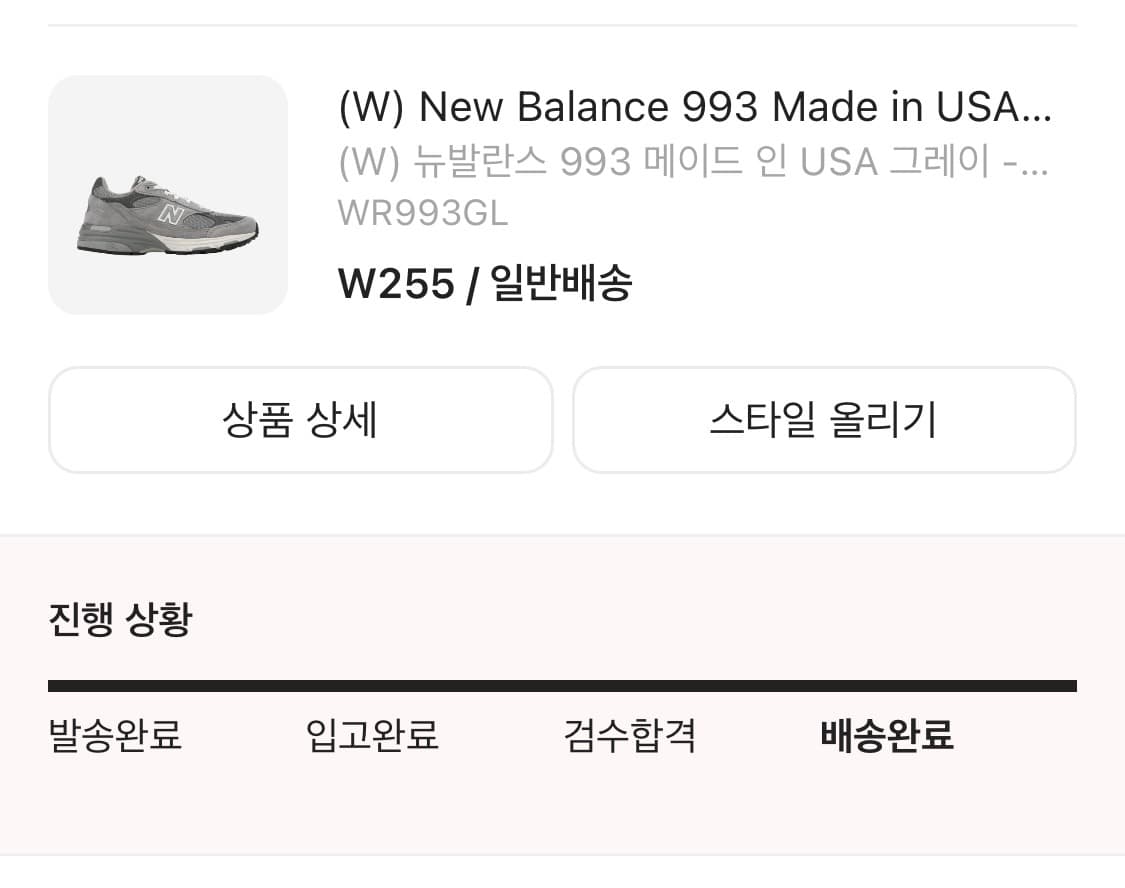Image resolution: width=1125 pixels, height=888 pixels.
Task: Select the 입고완료 progress step
Action: pyautogui.click(x=372, y=737)
